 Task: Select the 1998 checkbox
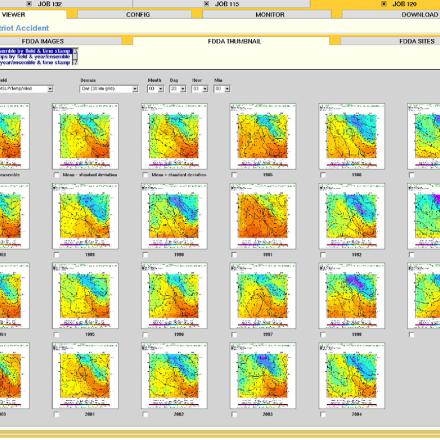(x=323, y=335)
